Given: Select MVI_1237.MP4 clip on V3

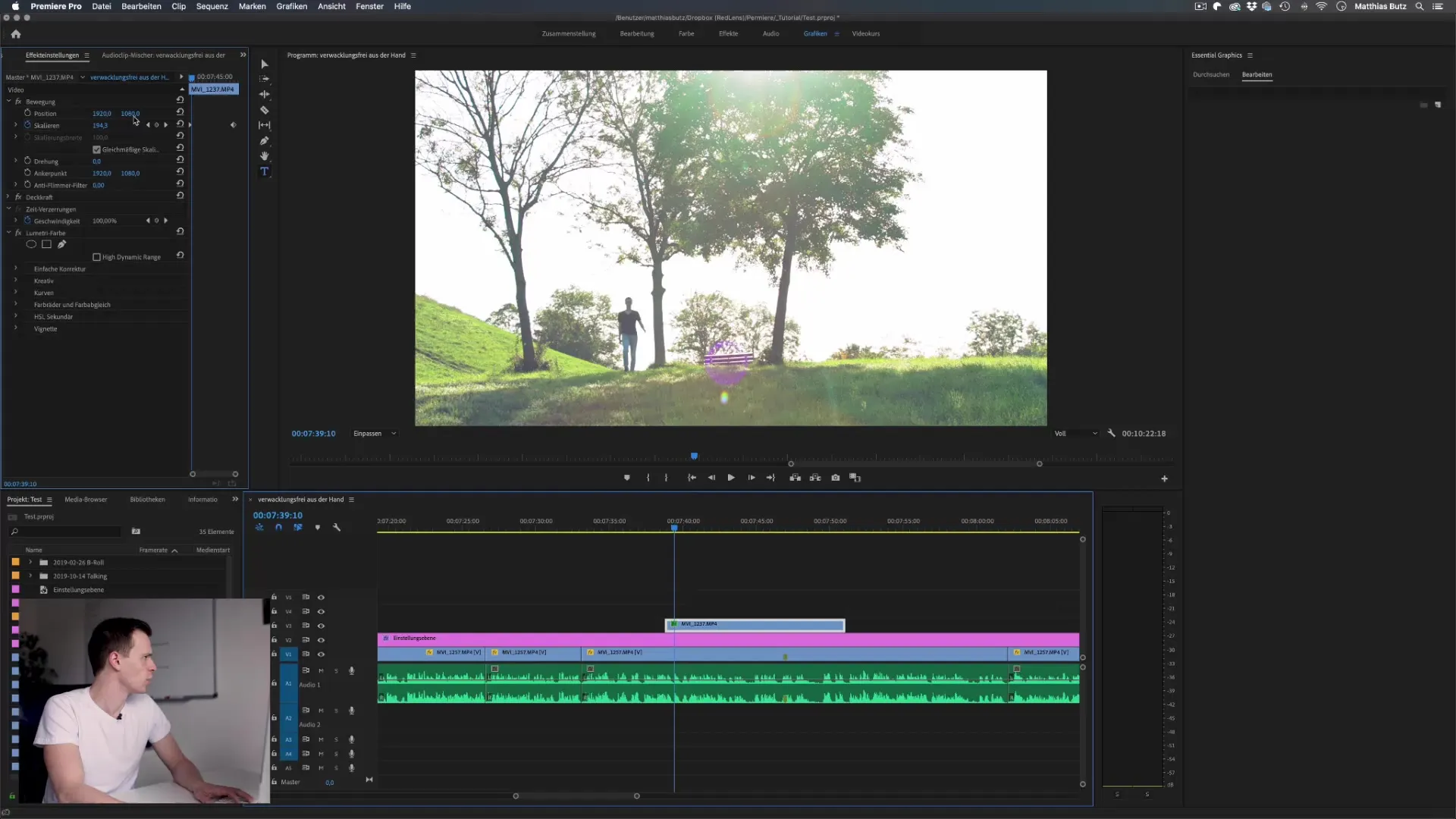Looking at the screenshot, I should click(x=755, y=625).
